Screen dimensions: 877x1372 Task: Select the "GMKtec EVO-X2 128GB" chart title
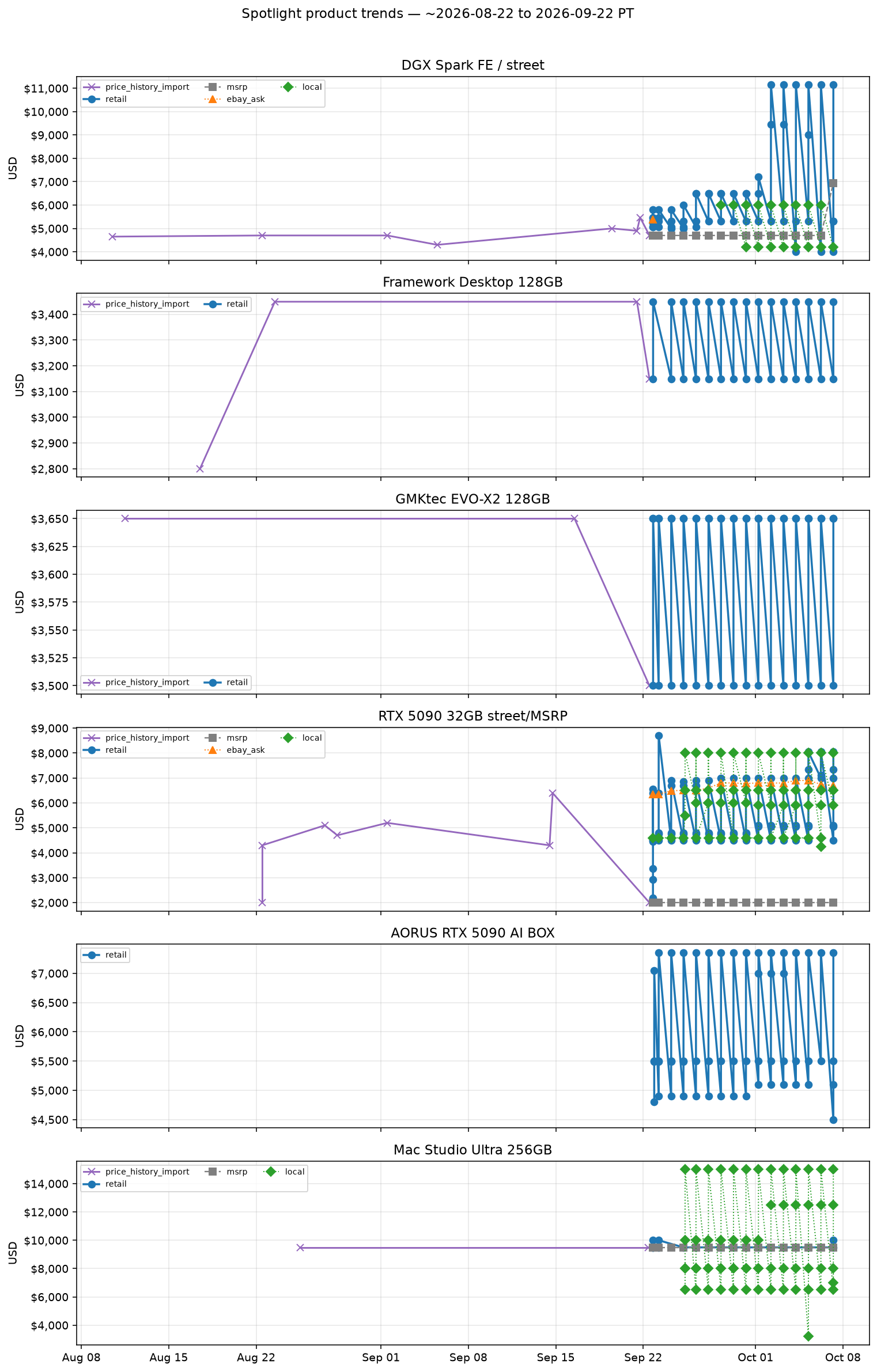472,499
